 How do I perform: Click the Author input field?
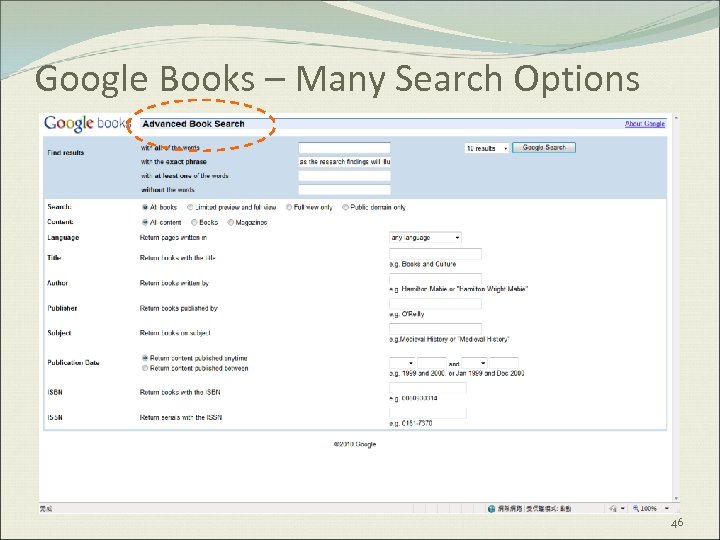coord(435,279)
